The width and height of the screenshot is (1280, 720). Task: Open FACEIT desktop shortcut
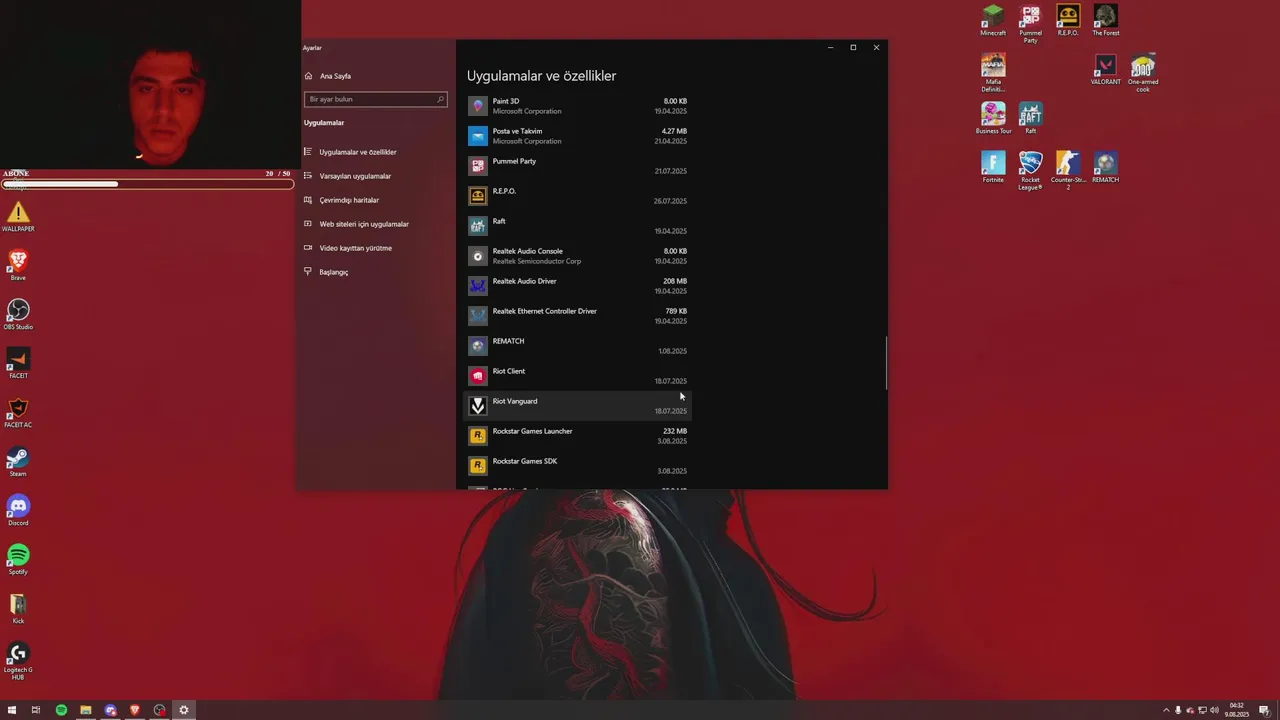coord(18,363)
